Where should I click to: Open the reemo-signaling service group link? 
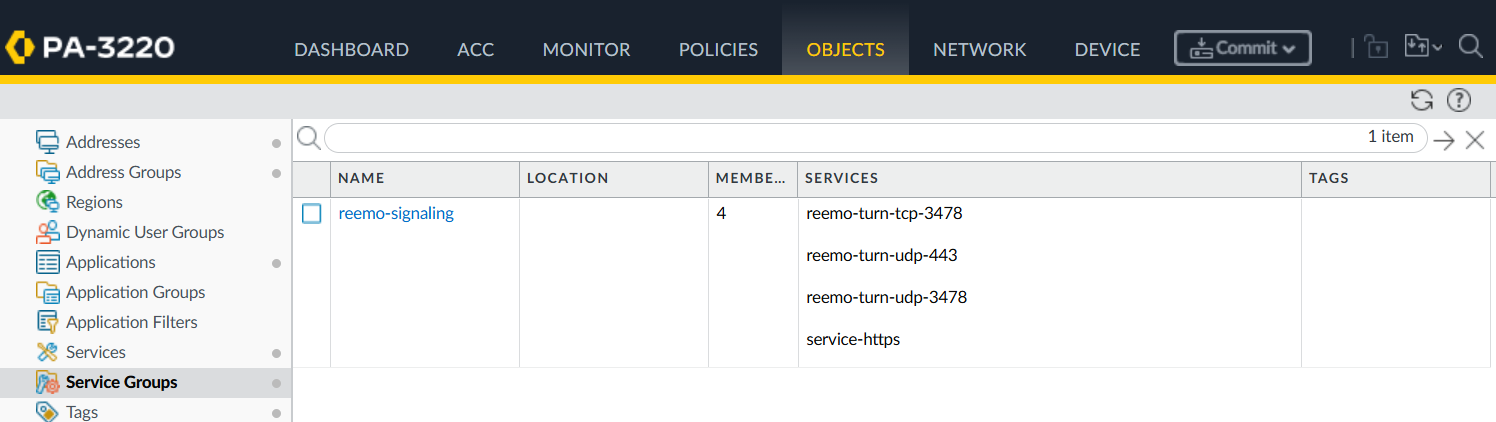click(x=396, y=213)
